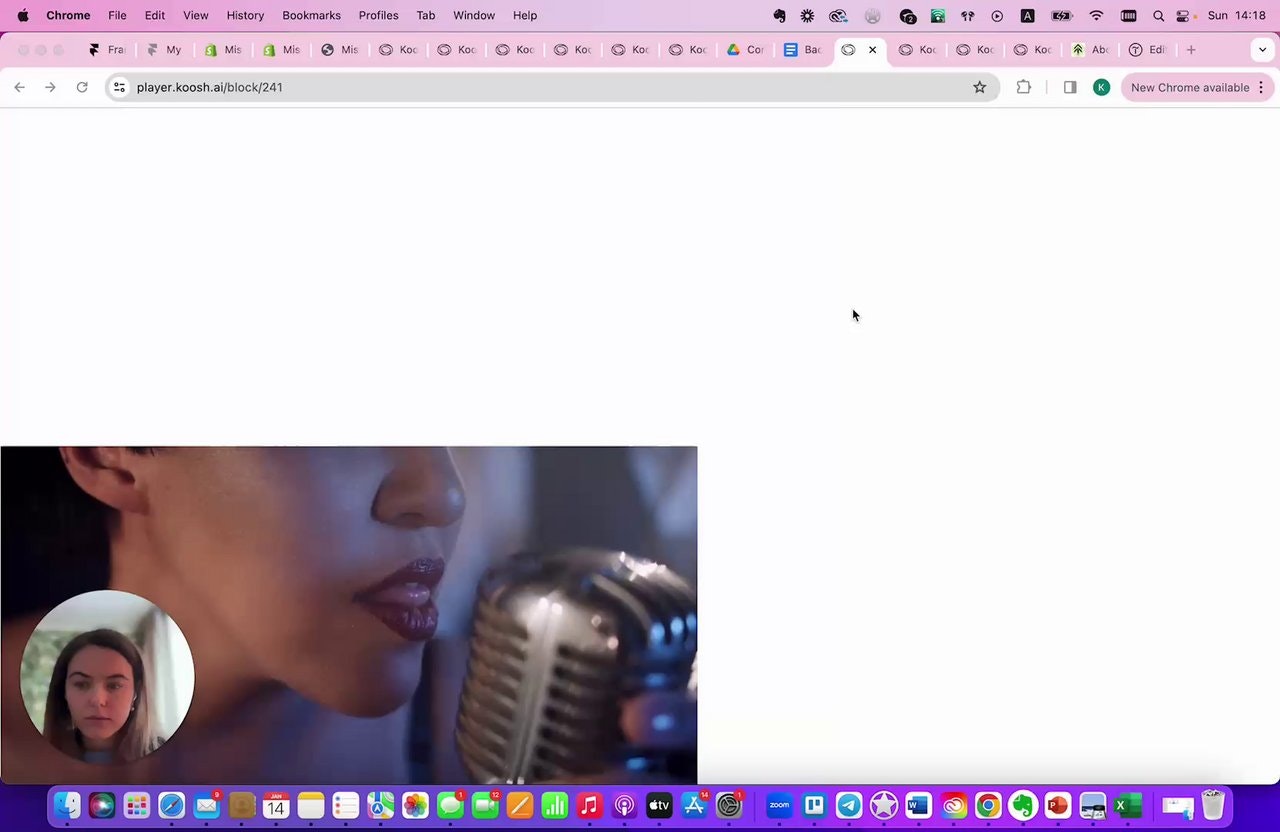
Task: Click the New Chrome available button
Action: [x=1197, y=87]
